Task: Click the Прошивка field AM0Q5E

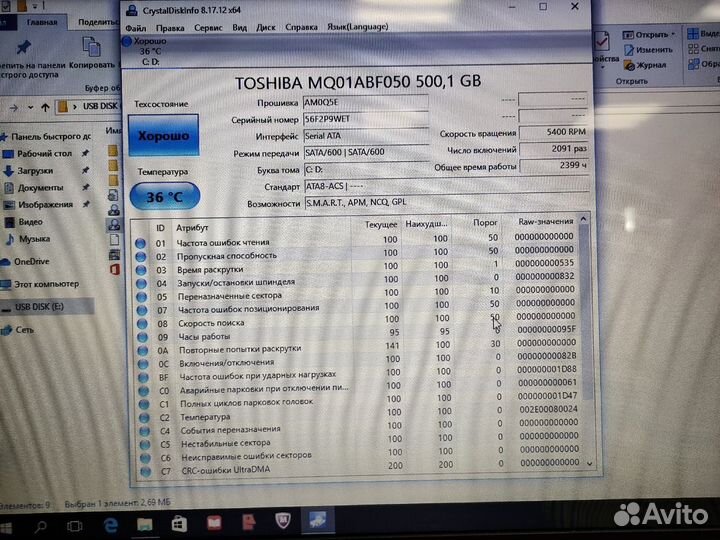Action: 366,102
